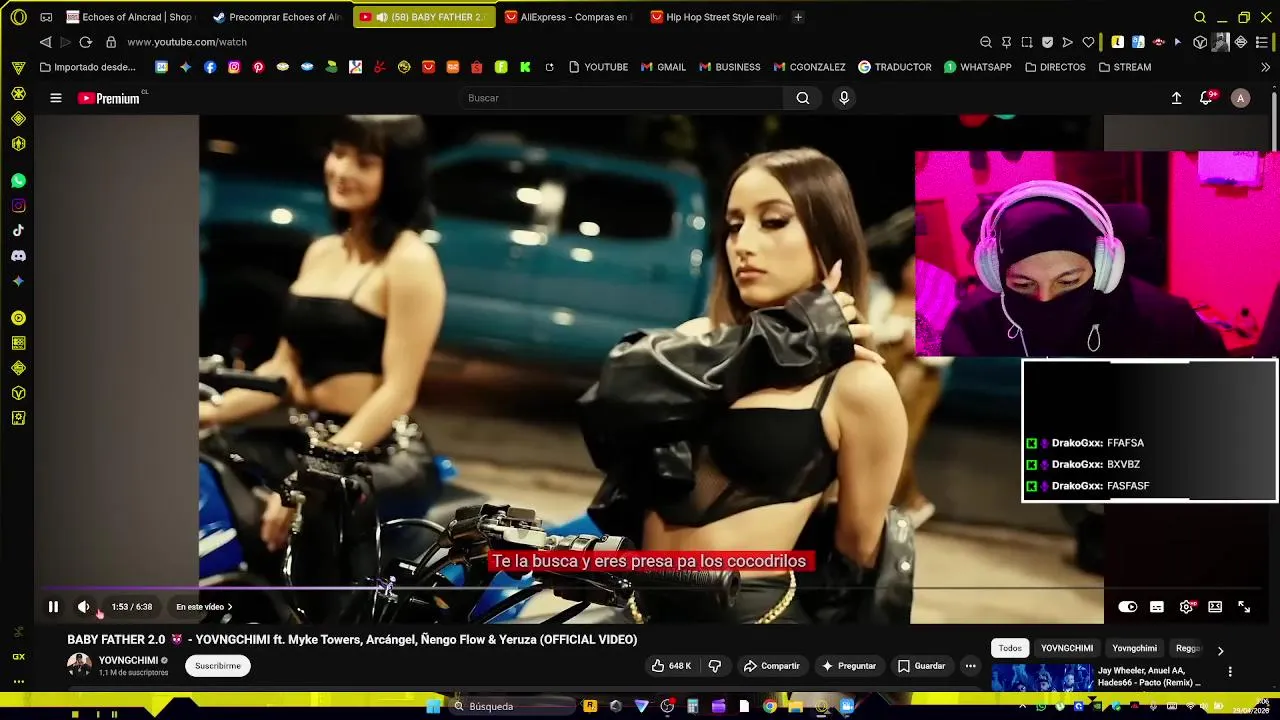Viewport: 1280px width, 720px height.
Task: Open the GMAIL bookmark
Action: (x=663, y=67)
